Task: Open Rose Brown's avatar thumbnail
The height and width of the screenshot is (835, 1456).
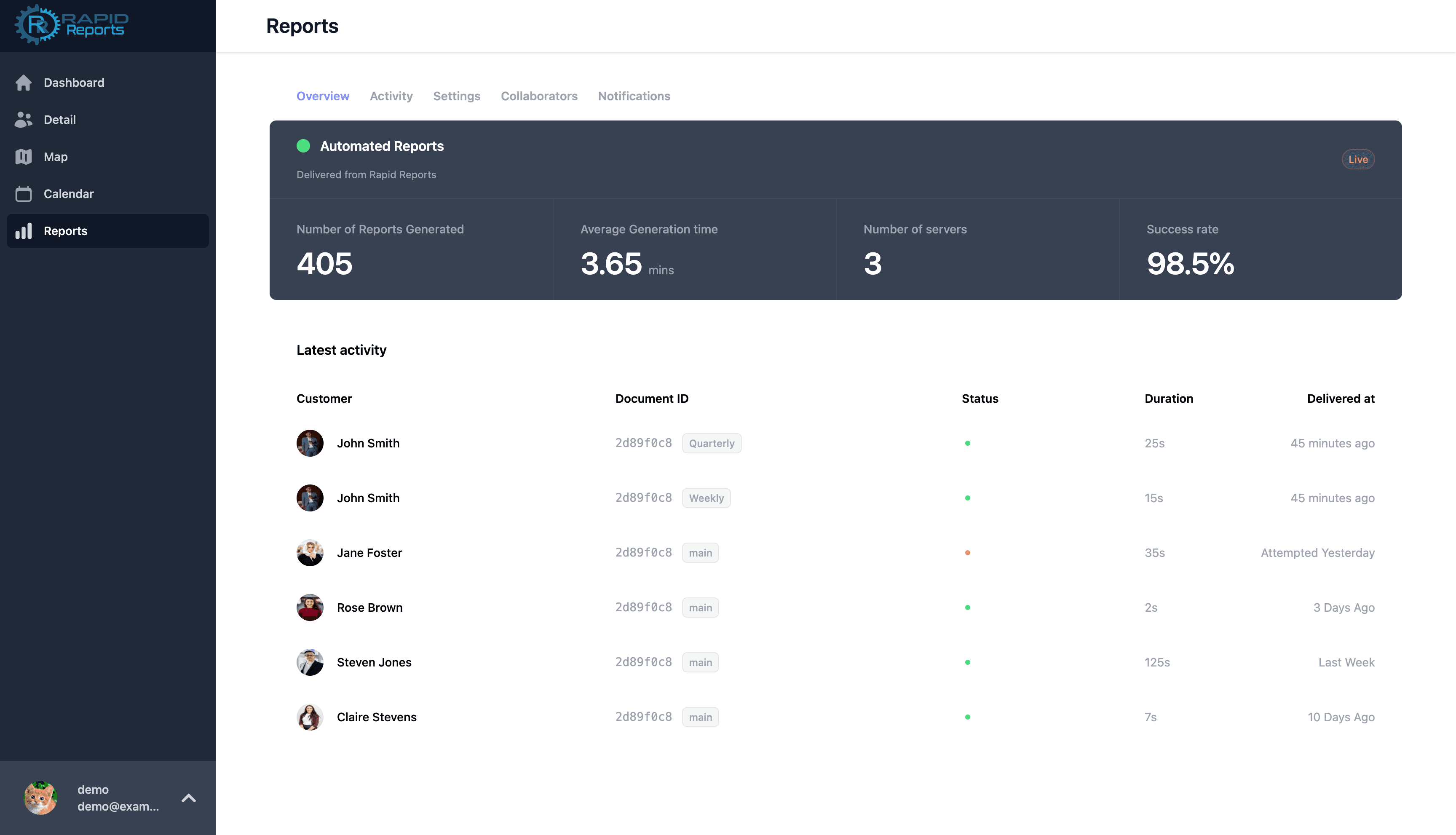Action: pyautogui.click(x=310, y=608)
